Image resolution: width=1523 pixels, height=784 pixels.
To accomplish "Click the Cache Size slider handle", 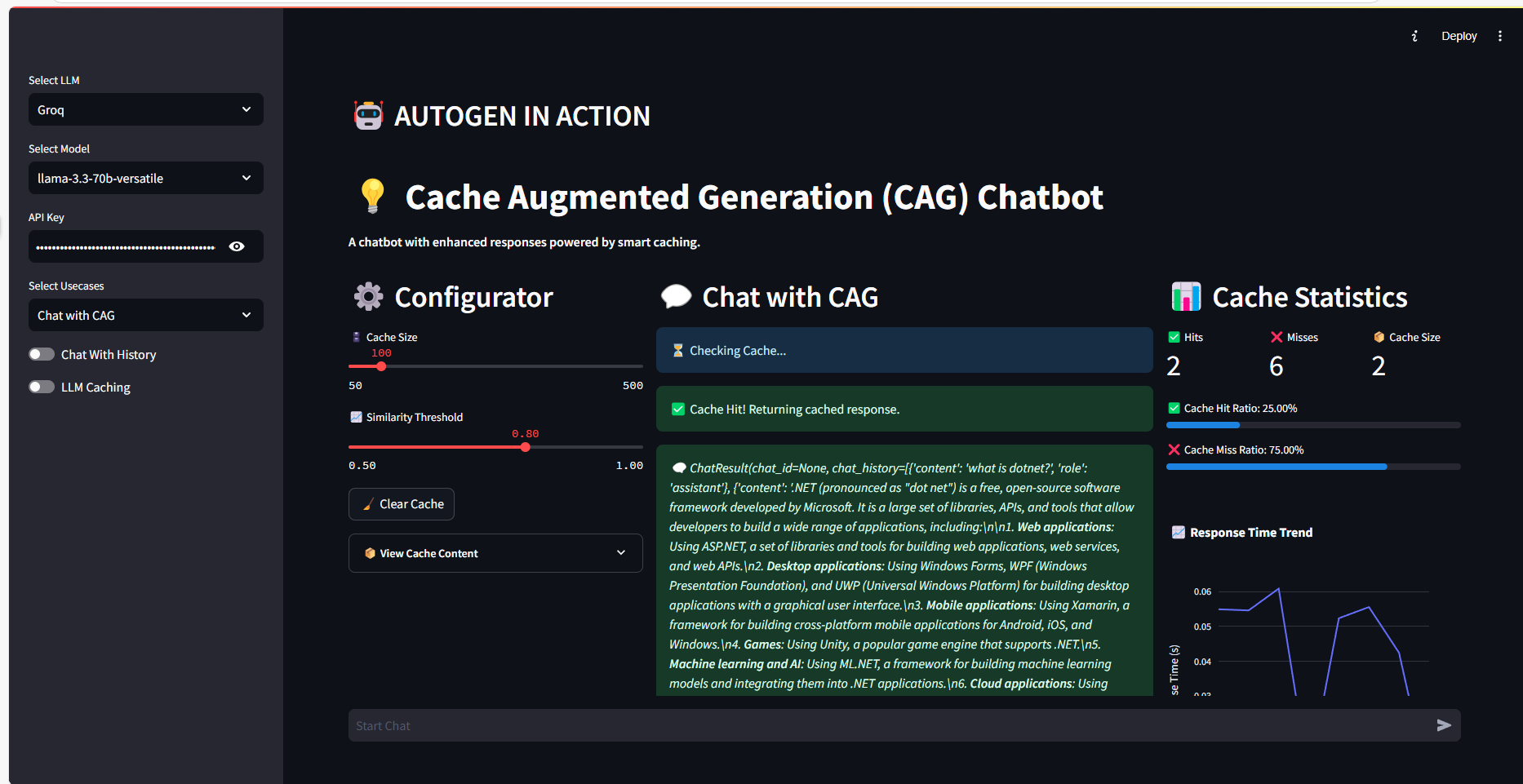I will (x=381, y=366).
